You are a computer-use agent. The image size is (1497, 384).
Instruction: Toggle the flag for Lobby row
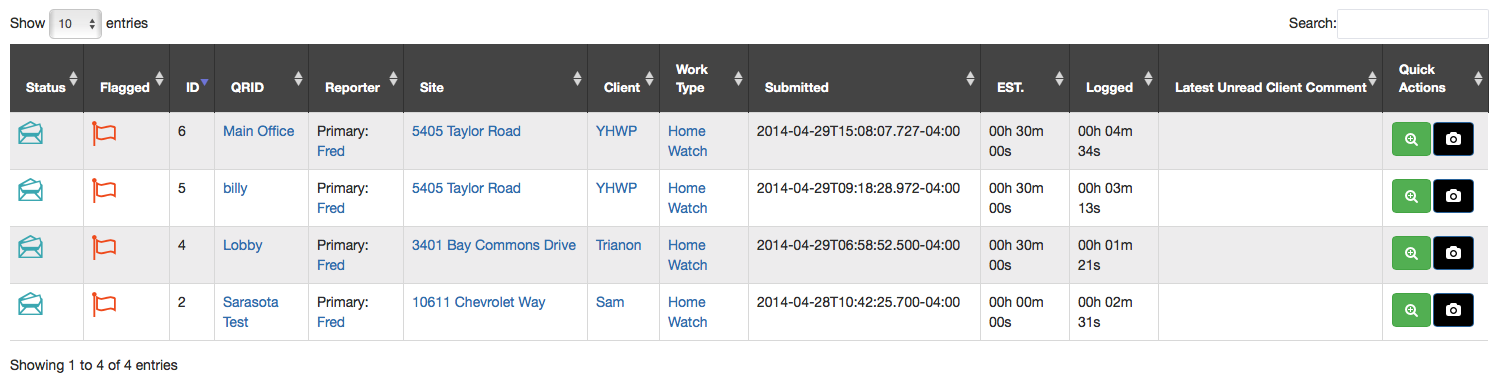104,246
